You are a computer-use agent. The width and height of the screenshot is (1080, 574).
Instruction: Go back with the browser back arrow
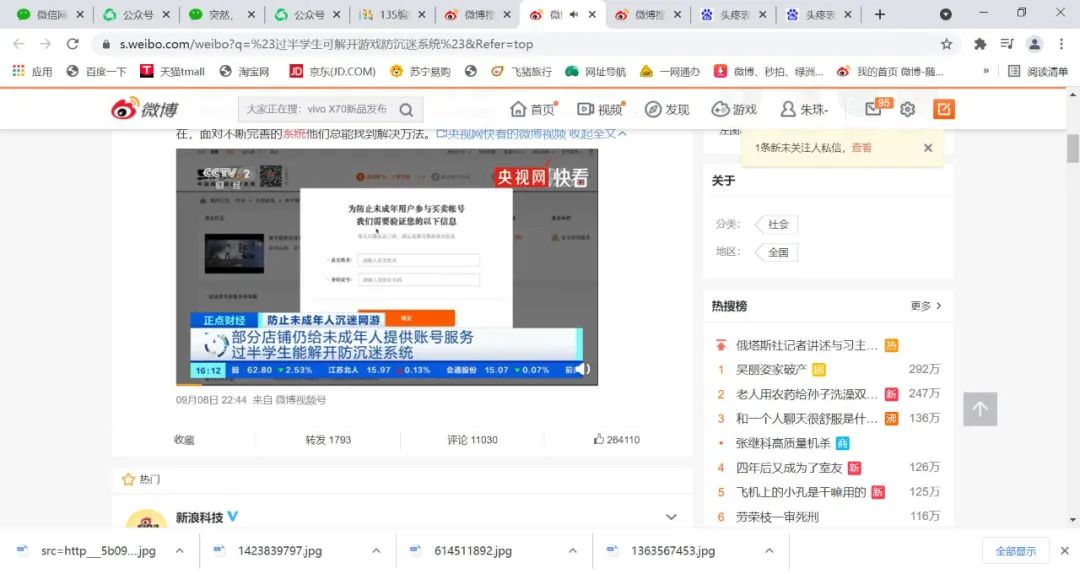click(x=19, y=44)
